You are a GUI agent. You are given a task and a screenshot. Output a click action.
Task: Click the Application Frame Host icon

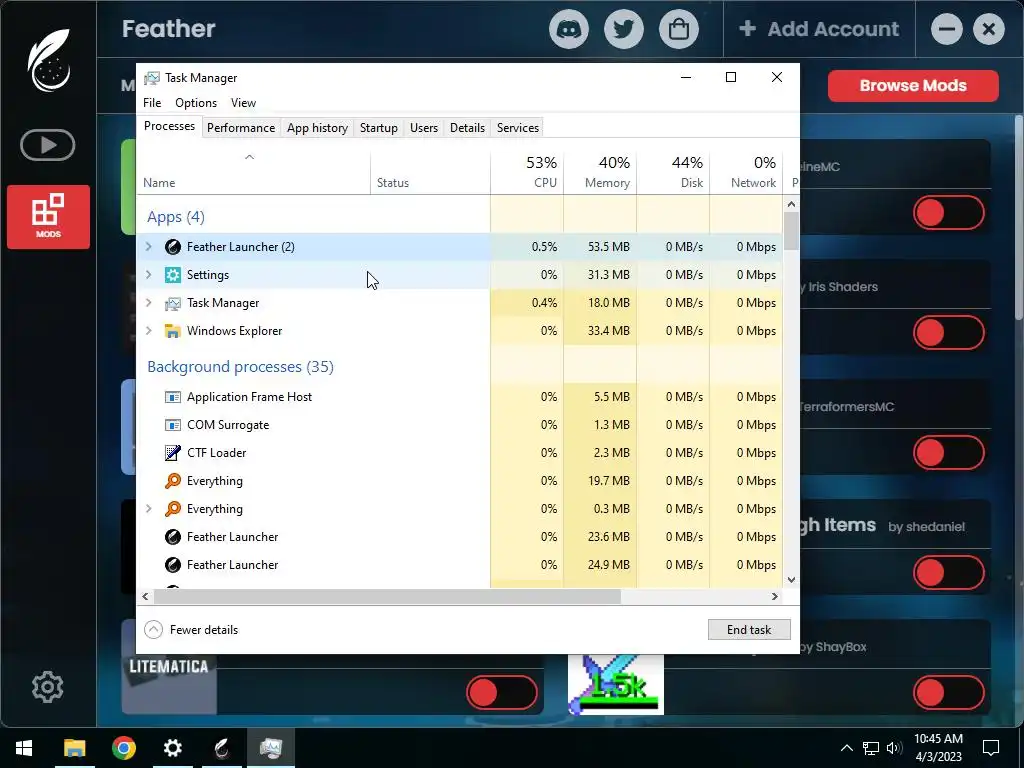[172, 397]
